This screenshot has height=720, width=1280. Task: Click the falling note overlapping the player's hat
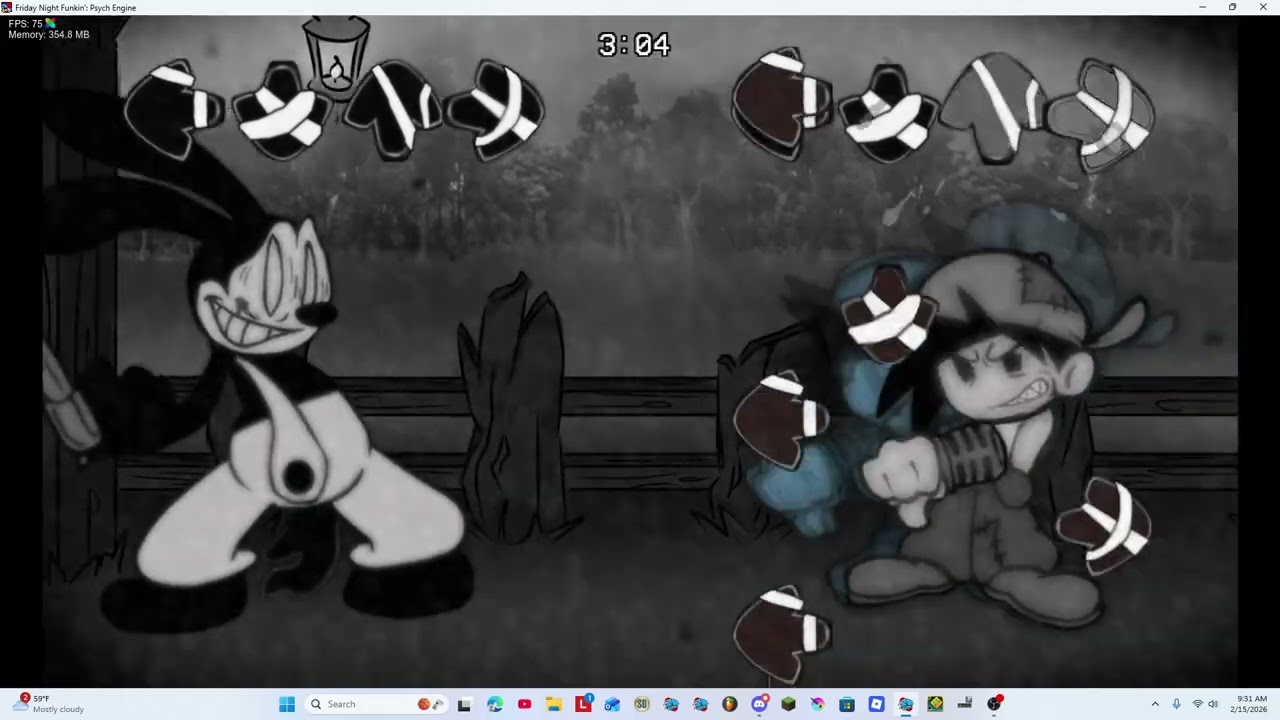click(x=889, y=314)
